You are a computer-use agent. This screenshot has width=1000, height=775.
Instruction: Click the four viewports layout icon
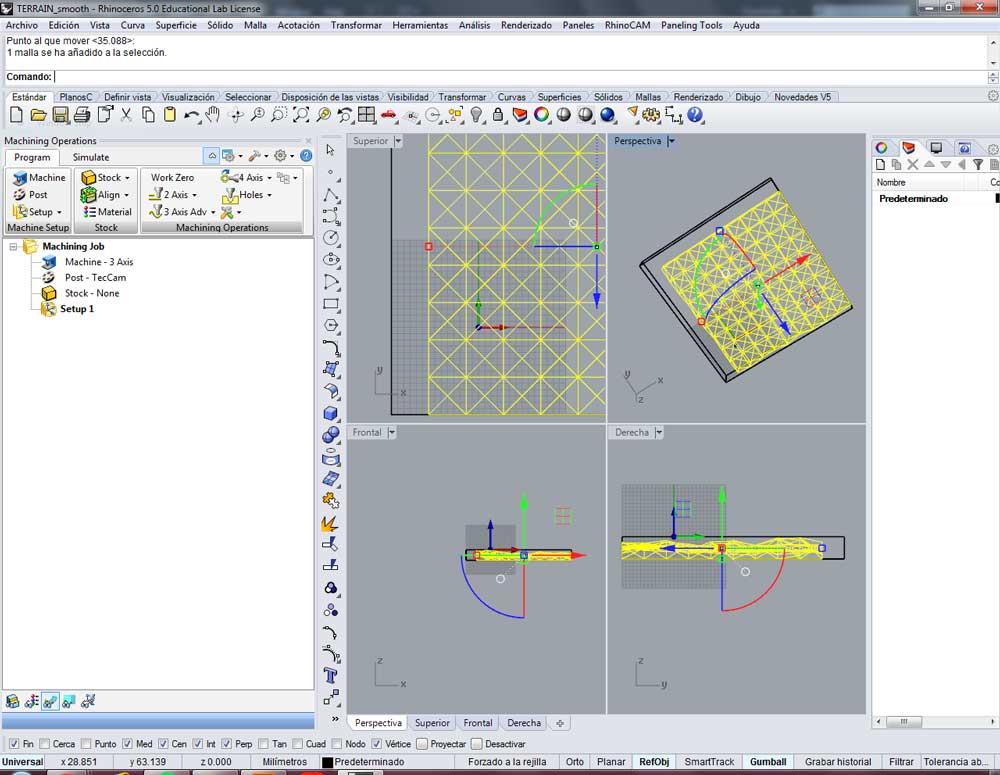[x=367, y=115]
